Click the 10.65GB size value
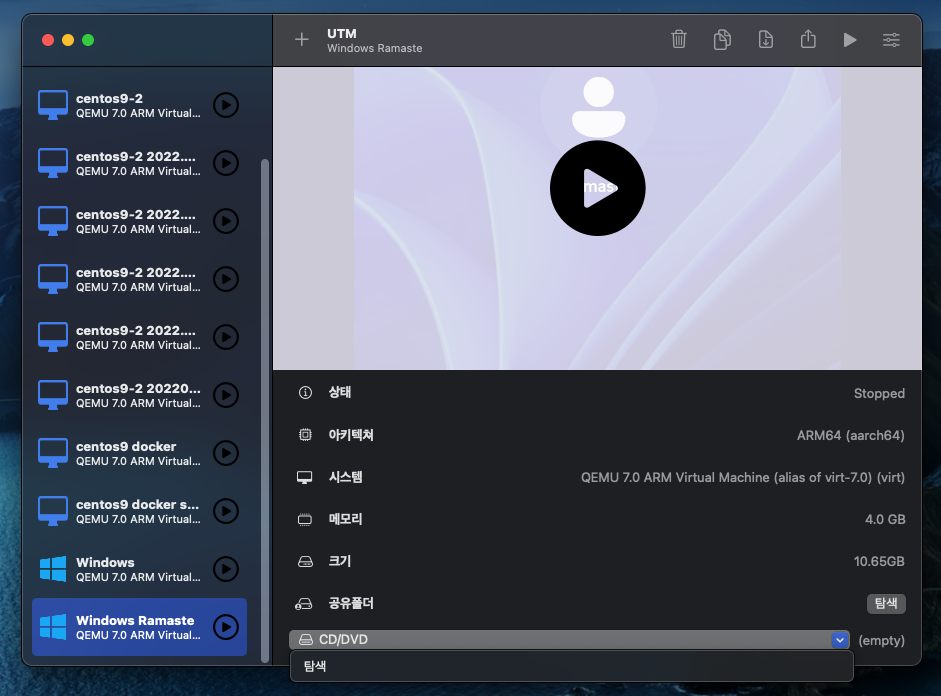The height and width of the screenshot is (696, 941). point(879,562)
